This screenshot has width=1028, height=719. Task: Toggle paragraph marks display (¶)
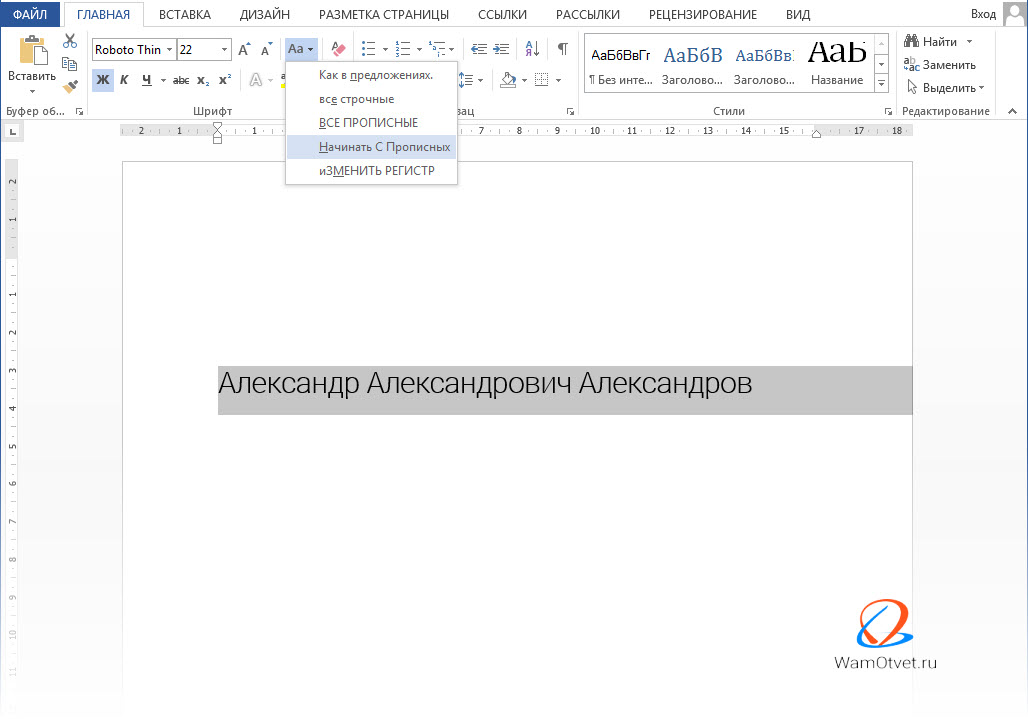click(562, 49)
